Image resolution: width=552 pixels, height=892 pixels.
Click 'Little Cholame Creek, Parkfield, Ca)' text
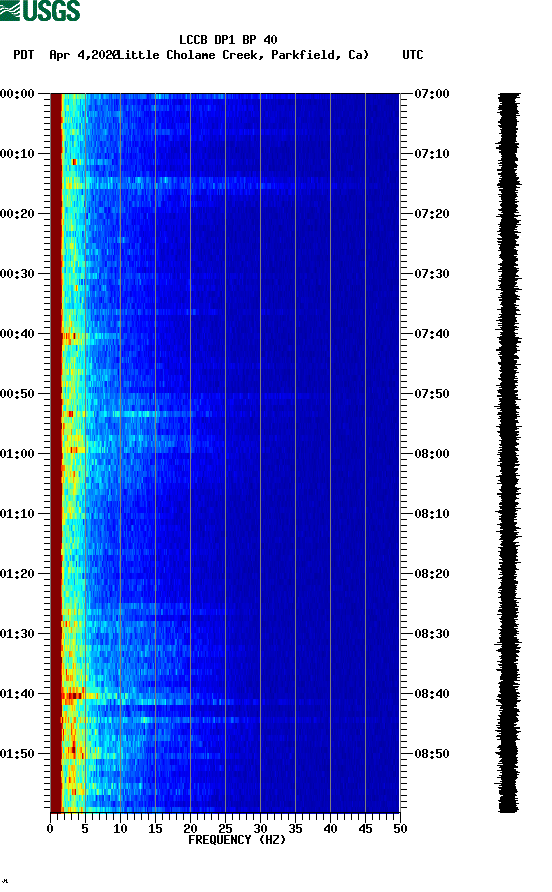click(244, 55)
